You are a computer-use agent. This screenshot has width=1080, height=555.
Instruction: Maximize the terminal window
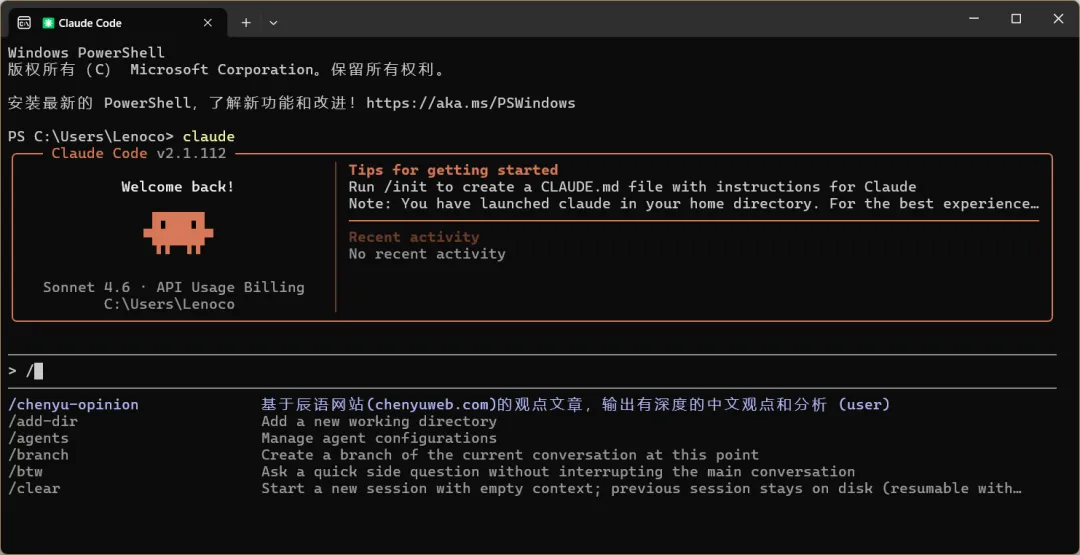click(1016, 19)
